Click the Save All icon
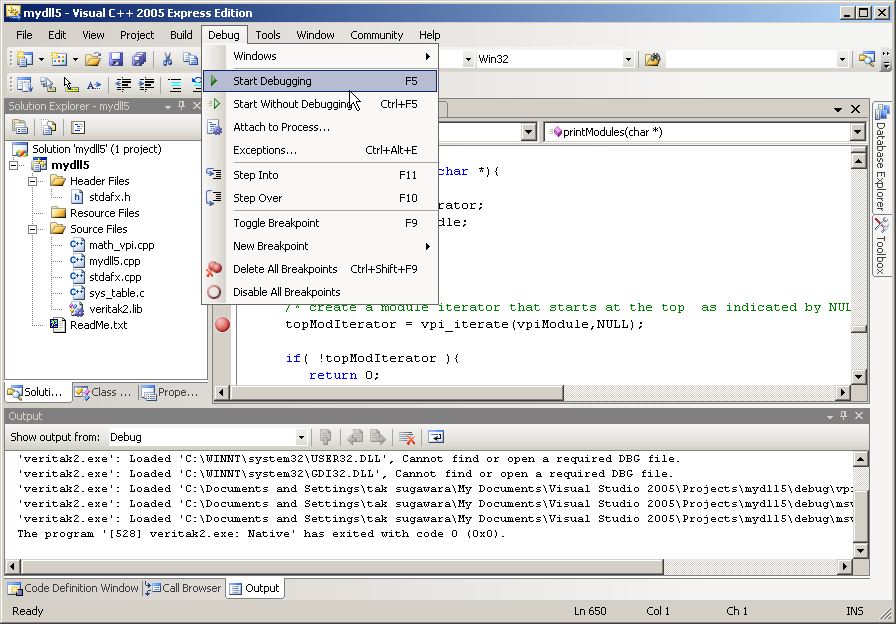The image size is (896, 624). (139, 59)
